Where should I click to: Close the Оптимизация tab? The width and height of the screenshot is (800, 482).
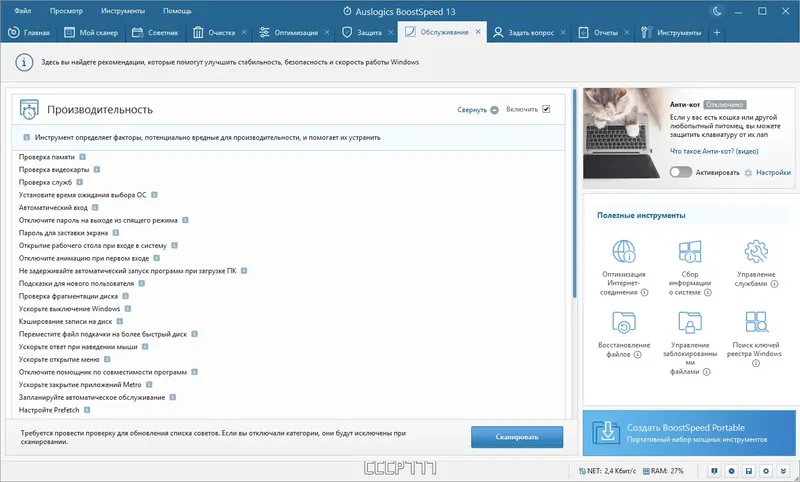point(327,32)
